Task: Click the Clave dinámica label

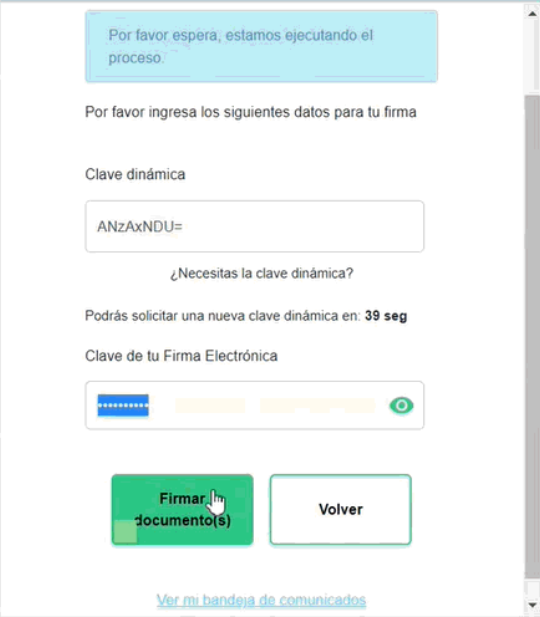Action: 135,174
